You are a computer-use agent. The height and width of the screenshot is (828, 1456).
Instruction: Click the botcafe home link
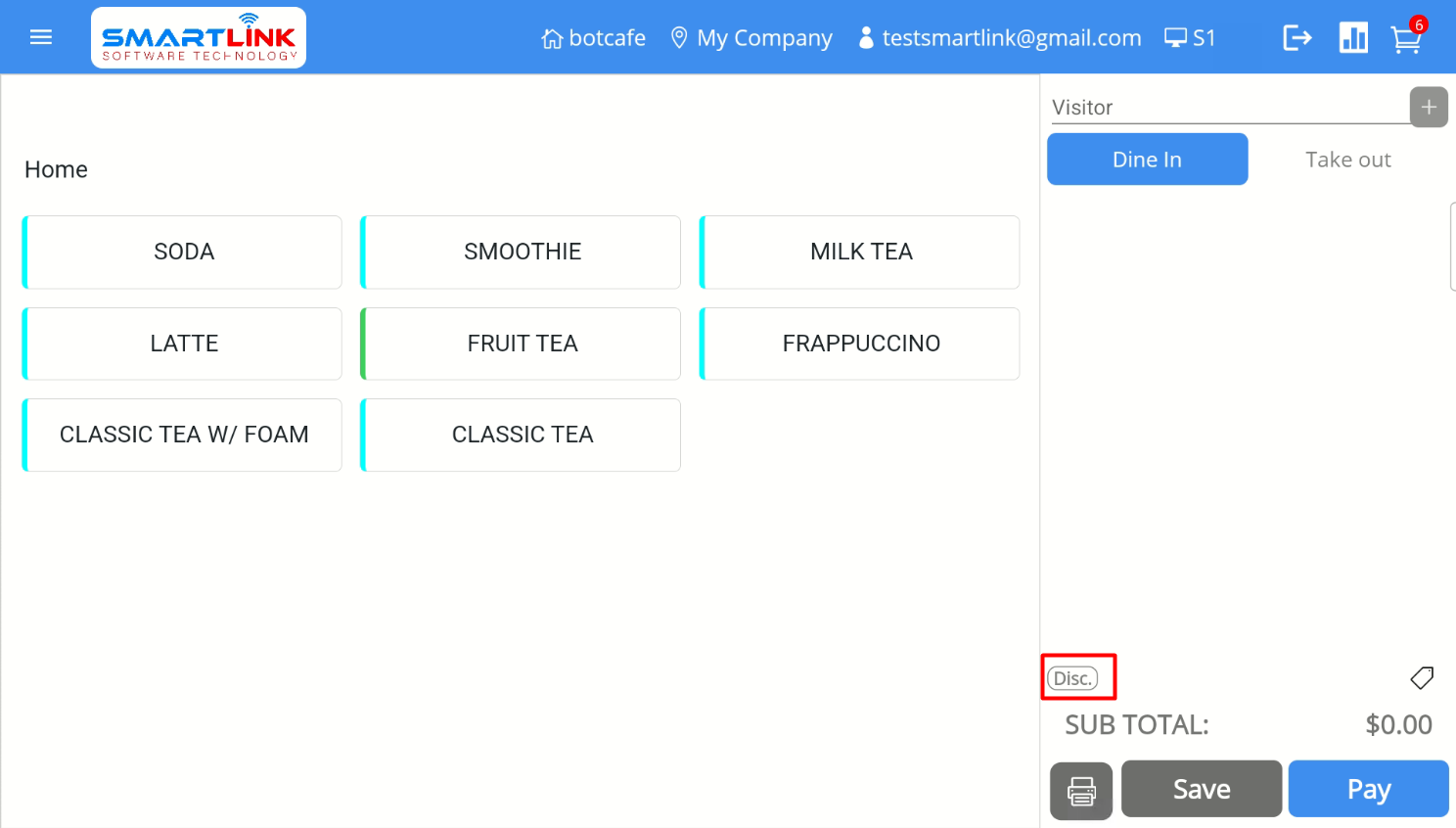(x=594, y=38)
